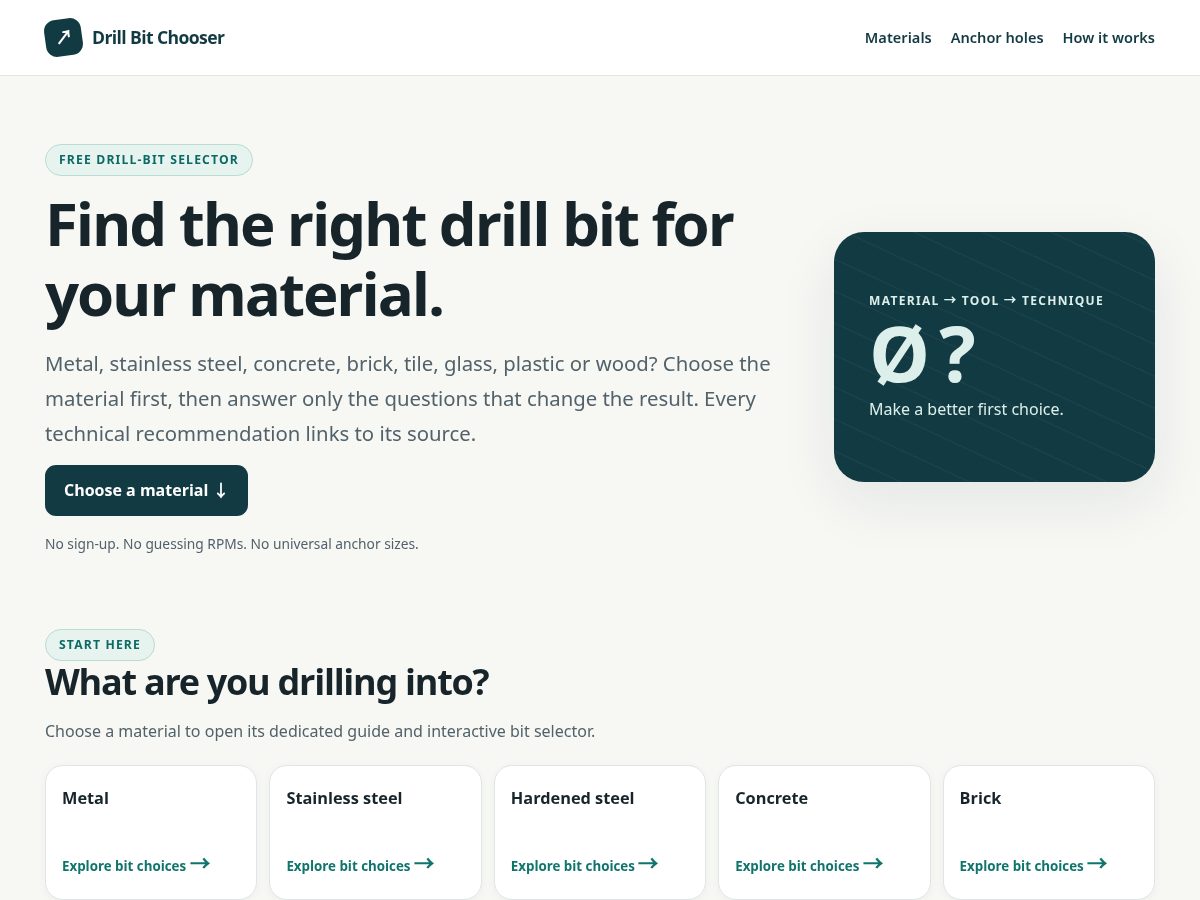This screenshot has height=900, width=1200.
Task: Click 'Make a better first choice.' text
Action: click(966, 409)
